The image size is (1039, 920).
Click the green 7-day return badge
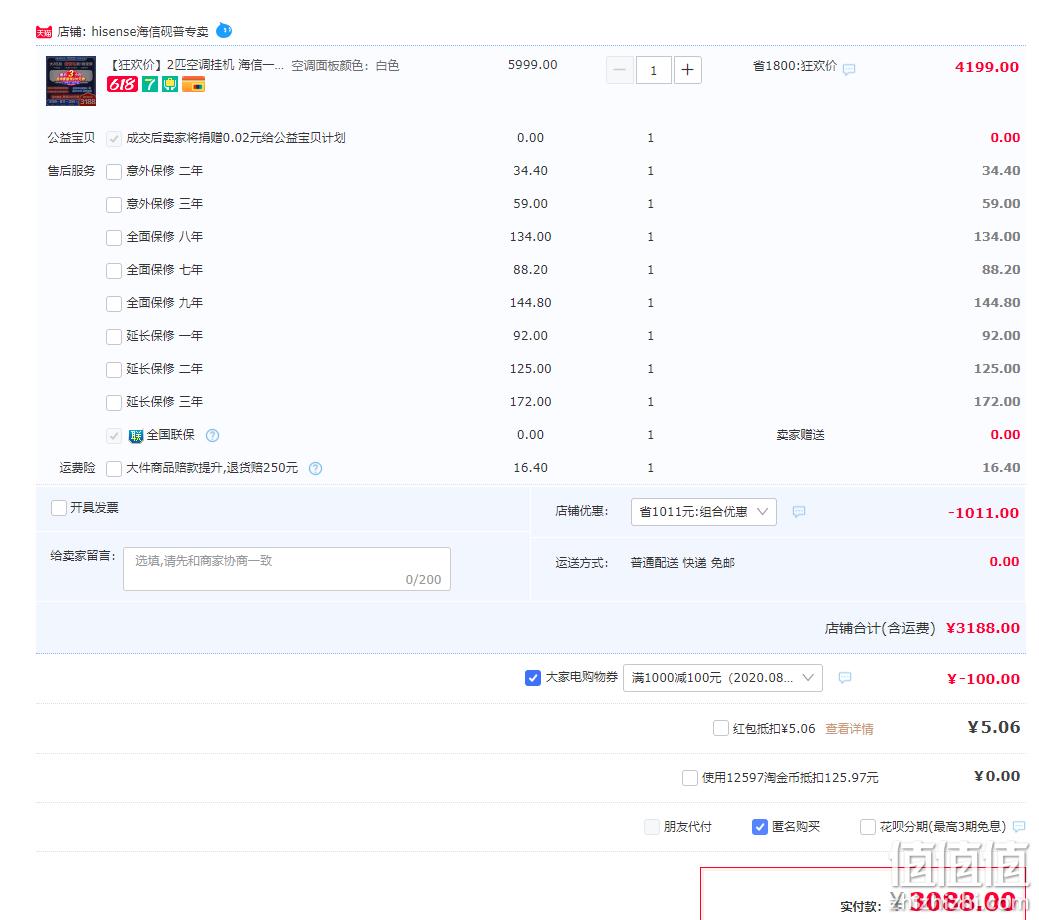(150, 84)
